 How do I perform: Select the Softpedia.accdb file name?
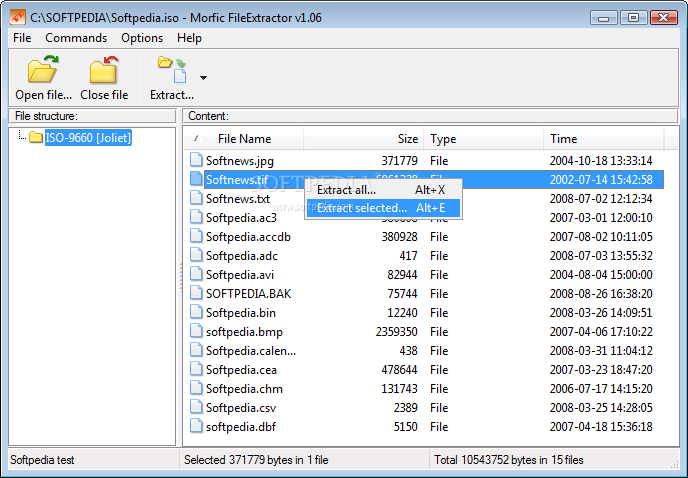[248, 237]
